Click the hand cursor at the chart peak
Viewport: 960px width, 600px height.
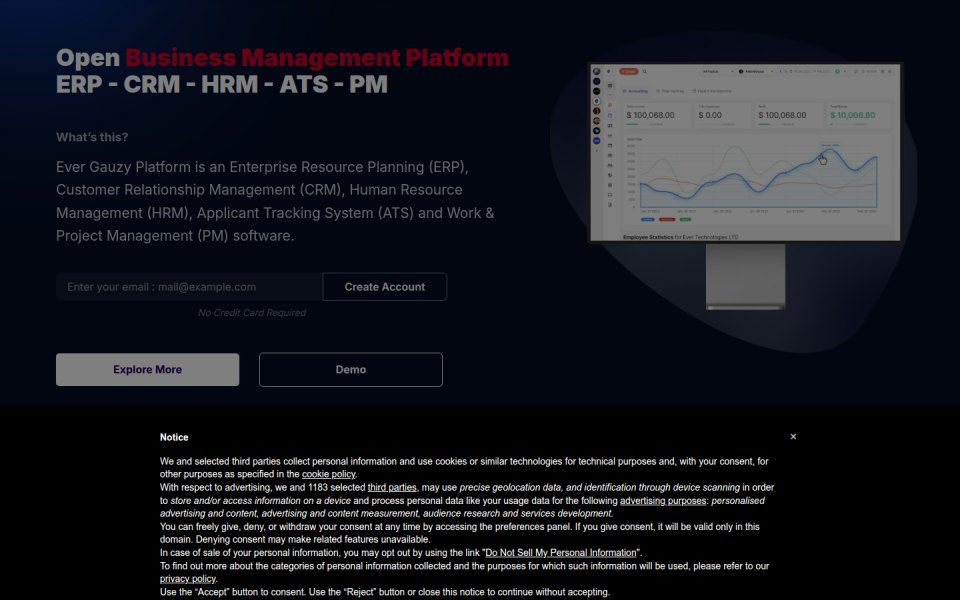click(x=822, y=159)
